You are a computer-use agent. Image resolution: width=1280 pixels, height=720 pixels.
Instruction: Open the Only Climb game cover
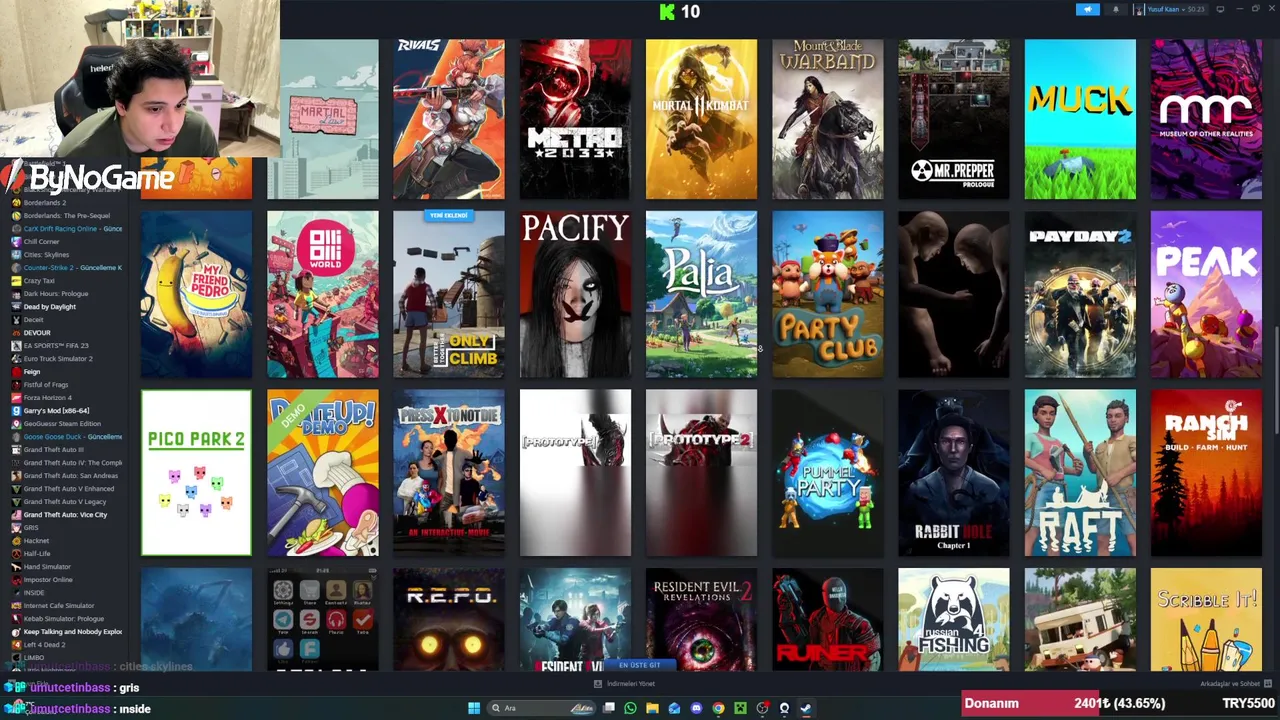pyautogui.click(x=449, y=294)
